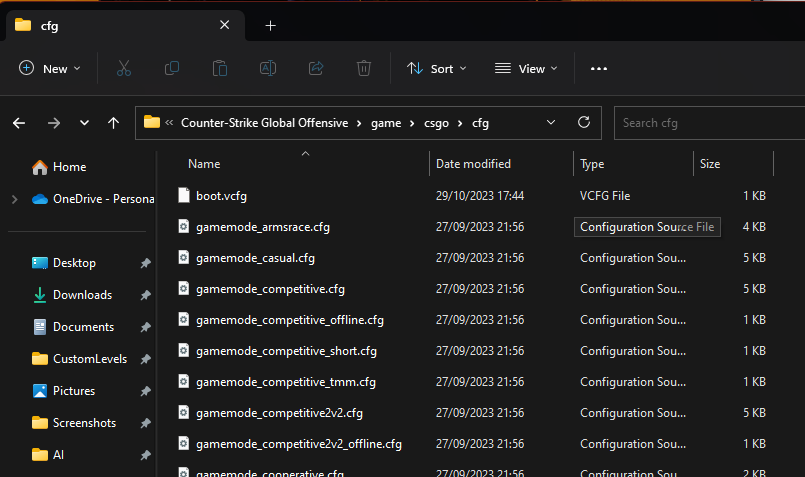Open Desktop in the navigation pane
This screenshot has width=805, height=477.
74,263
